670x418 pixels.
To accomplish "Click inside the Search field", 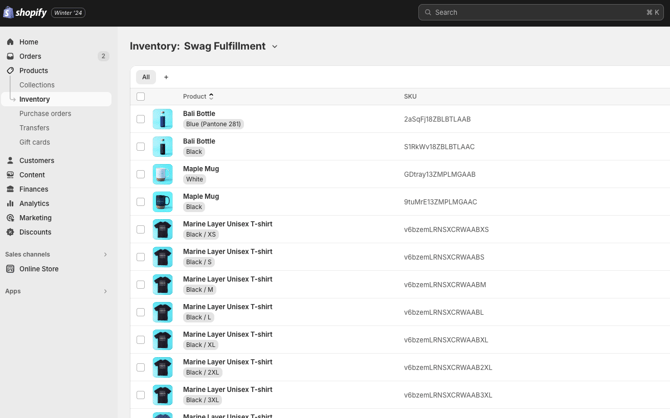I will click(x=541, y=12).
